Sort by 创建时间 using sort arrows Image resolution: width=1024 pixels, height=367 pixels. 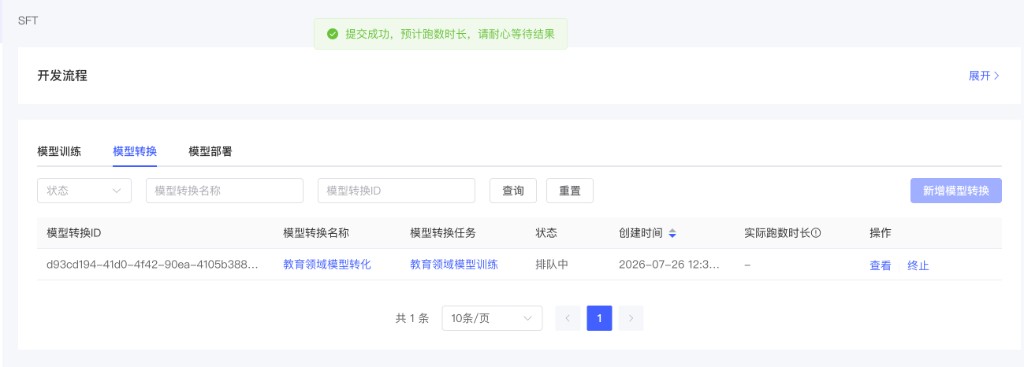click(x=673, y=233)
